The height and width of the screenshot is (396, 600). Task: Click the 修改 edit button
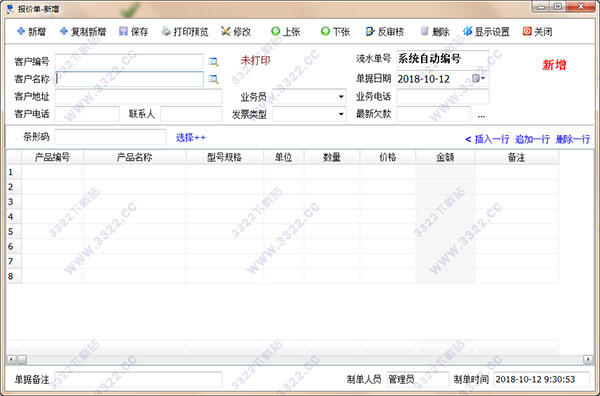tap(236, 32)
